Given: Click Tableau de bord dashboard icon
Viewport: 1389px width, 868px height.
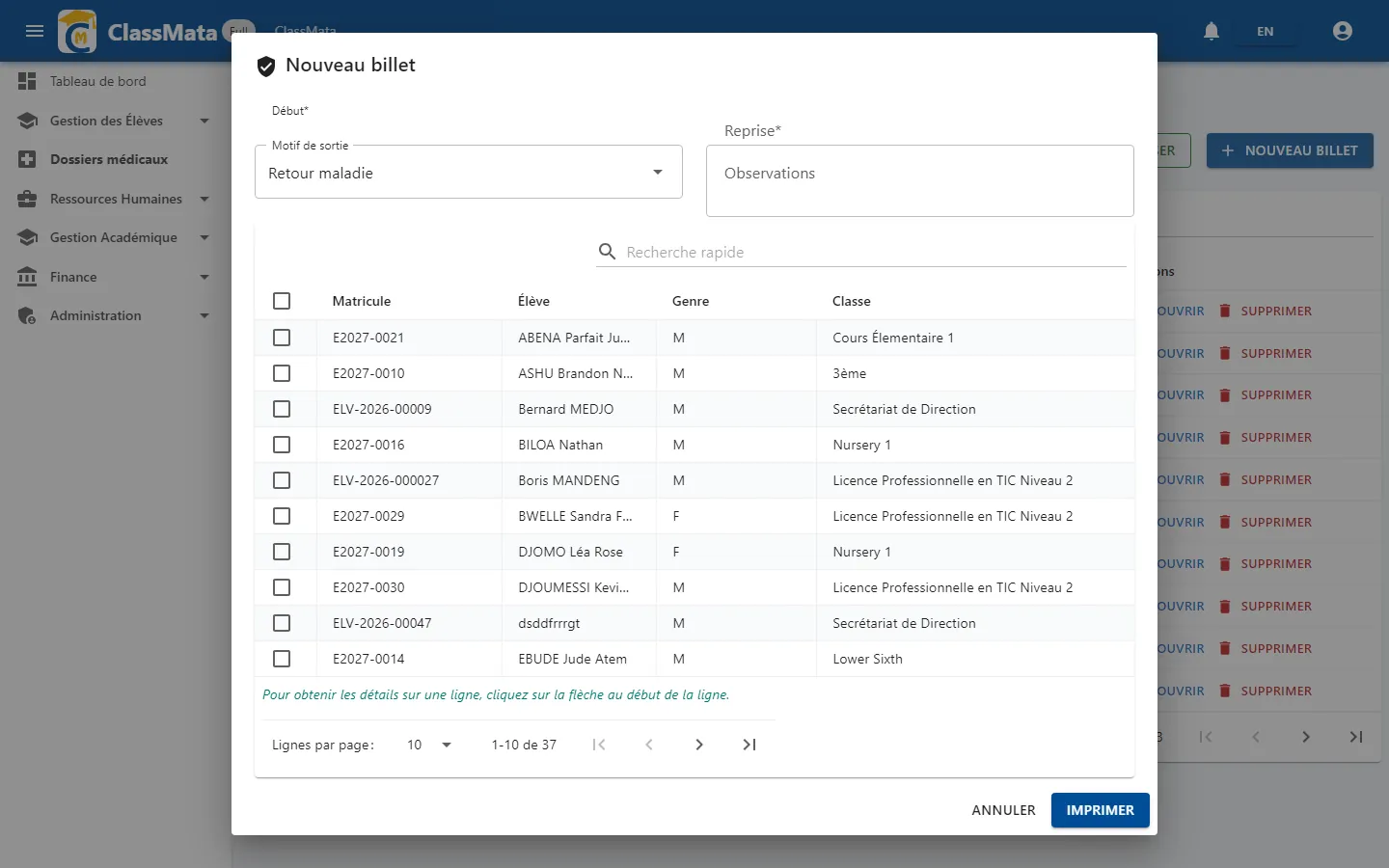Looking at the screenshot, I should (27, 81).
